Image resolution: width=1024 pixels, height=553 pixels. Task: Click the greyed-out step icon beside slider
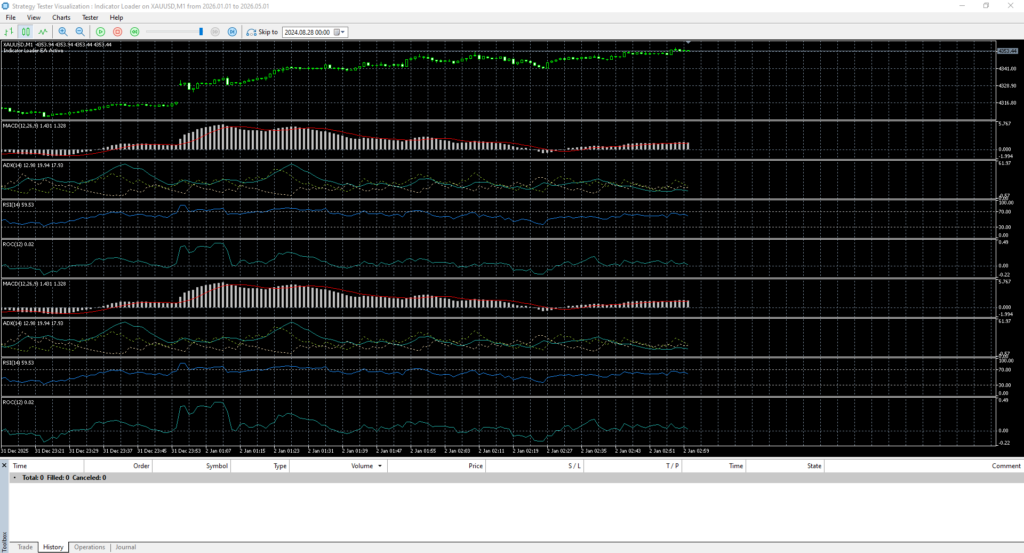coord(215,31)
